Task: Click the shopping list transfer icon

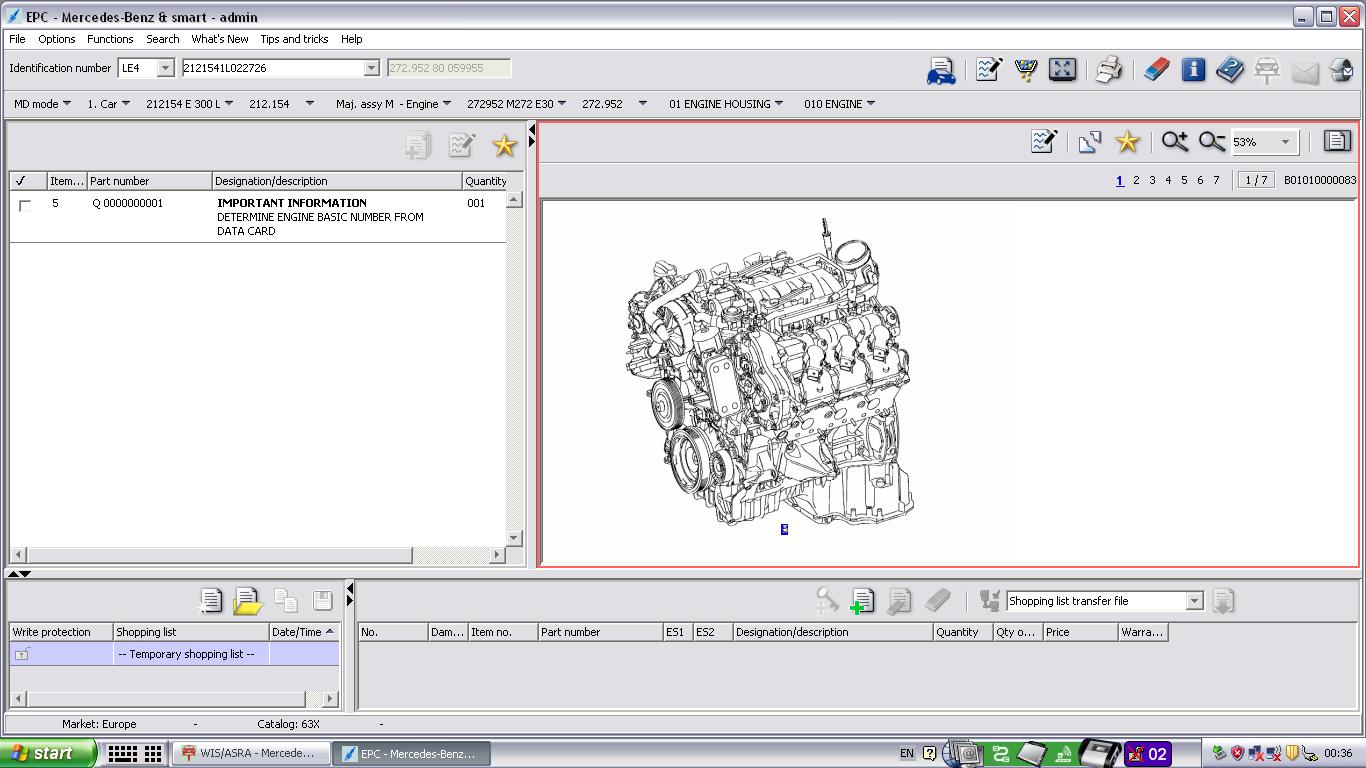Action: pyautogui.click(x=989, y=601)
